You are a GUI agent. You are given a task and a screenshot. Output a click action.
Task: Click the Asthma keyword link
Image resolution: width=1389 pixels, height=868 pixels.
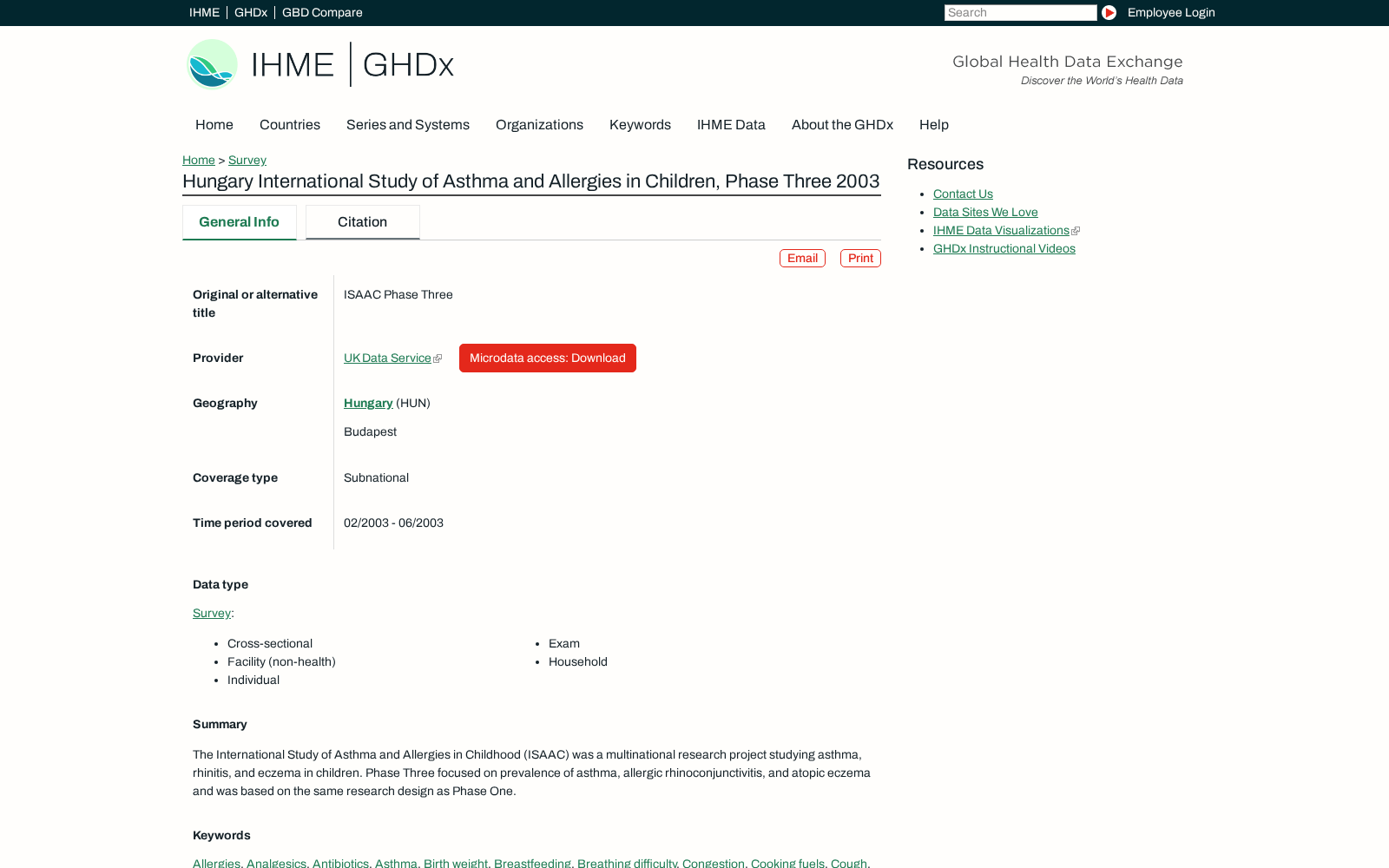(396, 863)
